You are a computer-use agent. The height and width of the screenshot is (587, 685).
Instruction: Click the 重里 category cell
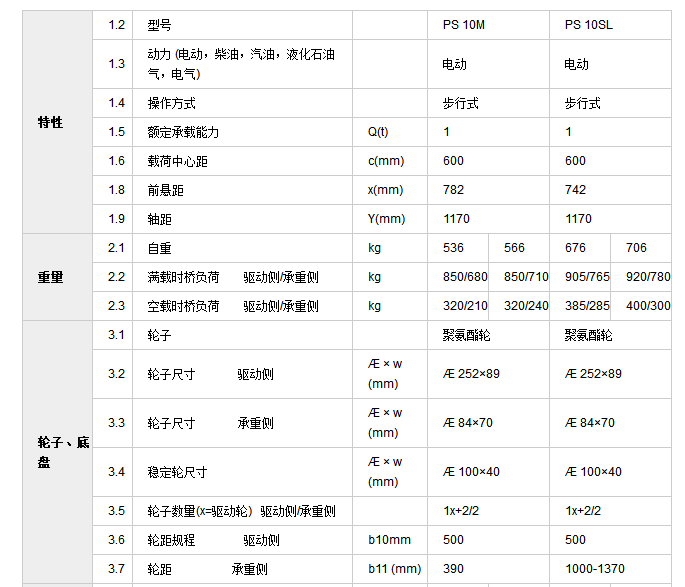tap(57, 277)
